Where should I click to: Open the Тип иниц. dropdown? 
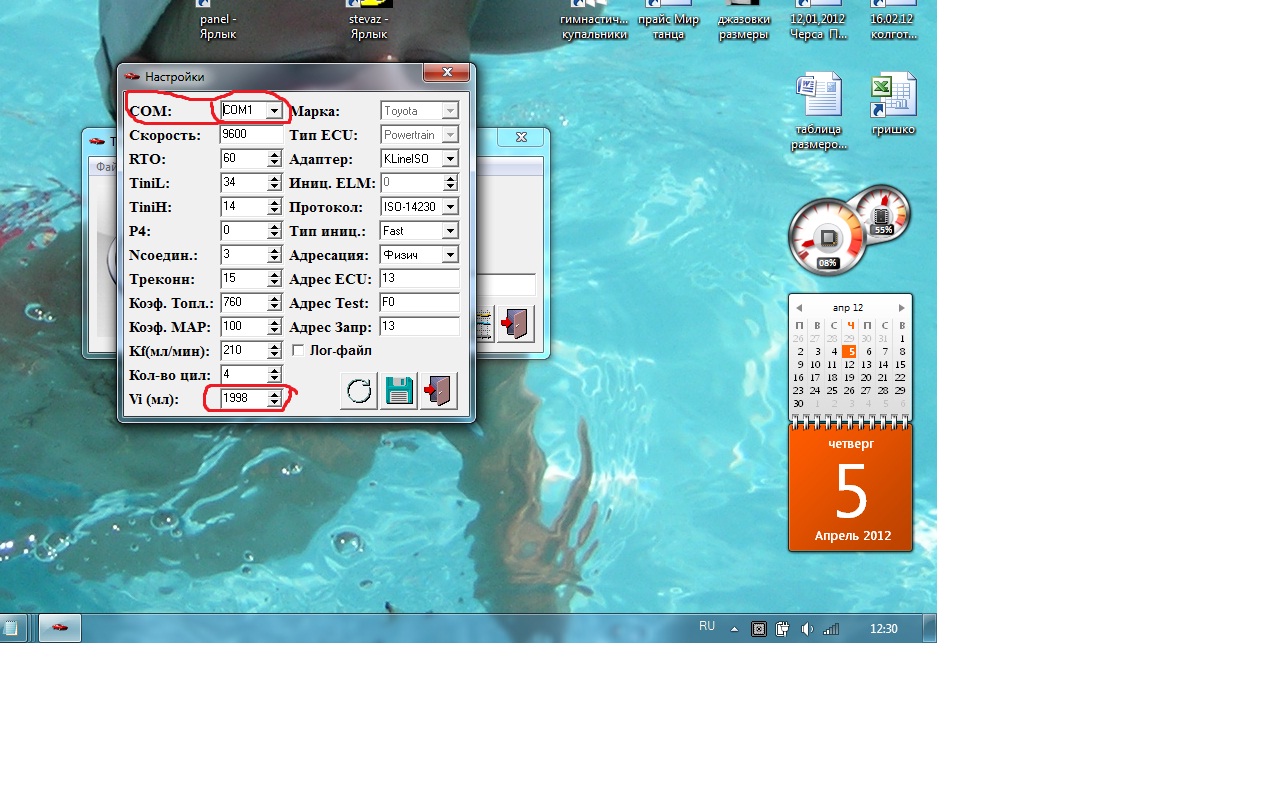tap(450, 231)
